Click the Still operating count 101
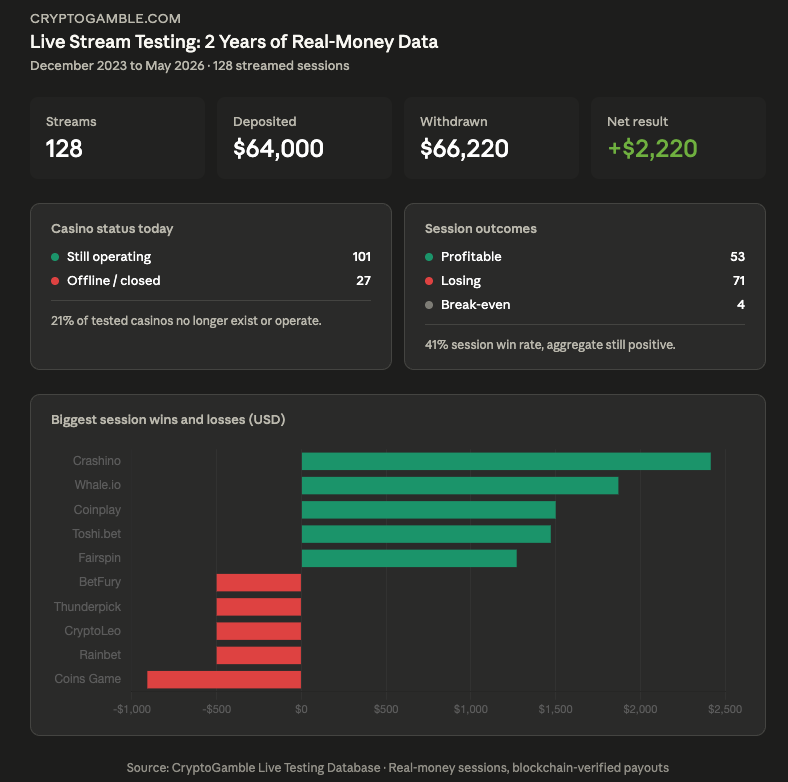Screen dimensions: 788x782 click(x=361, y=257)
